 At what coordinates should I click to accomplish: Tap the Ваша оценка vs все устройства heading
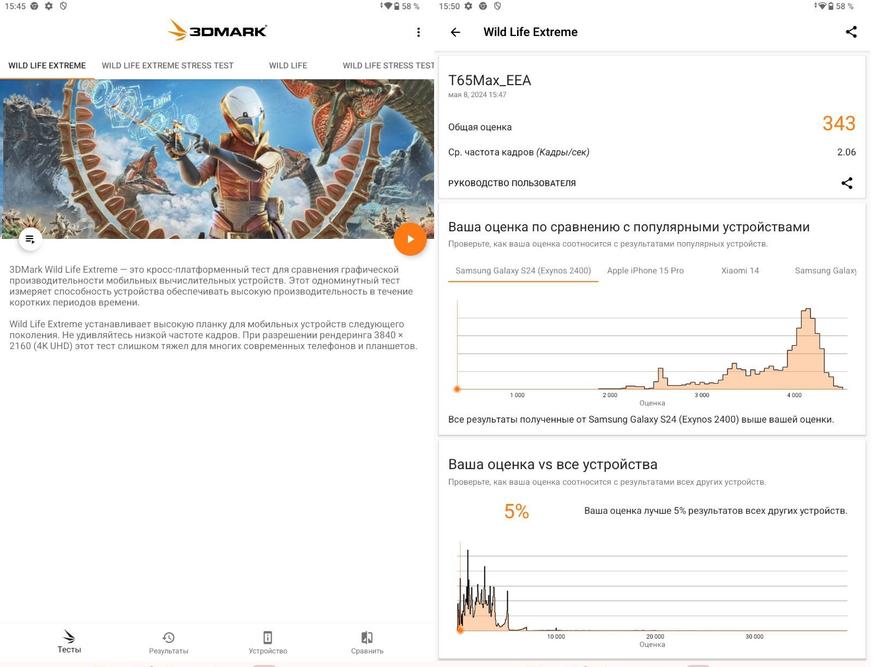click(x=553, y=465)
